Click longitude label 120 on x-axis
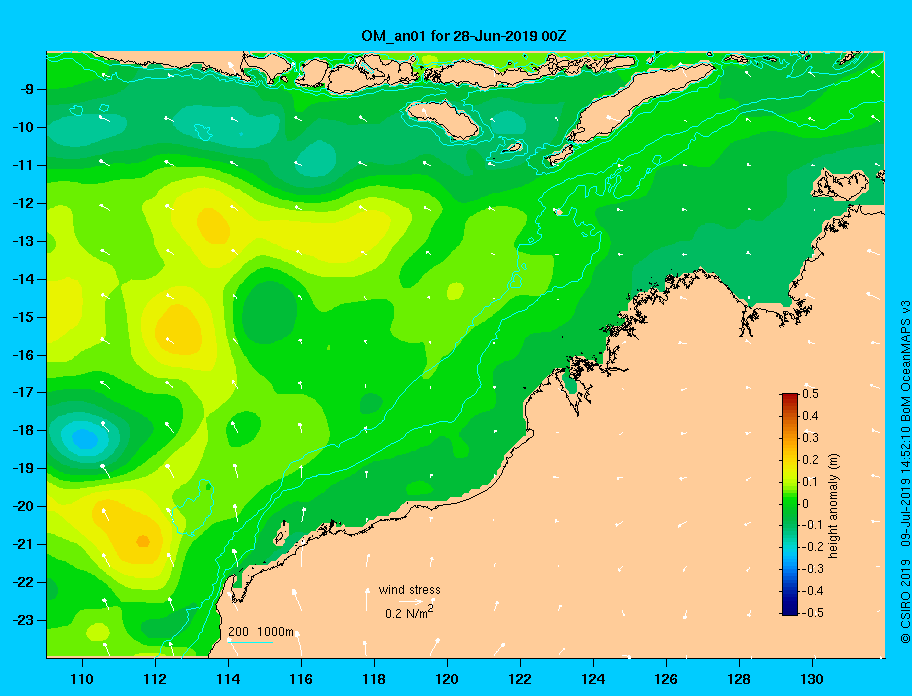This screenshot has width=912, height=696. [x=447, y=679]
